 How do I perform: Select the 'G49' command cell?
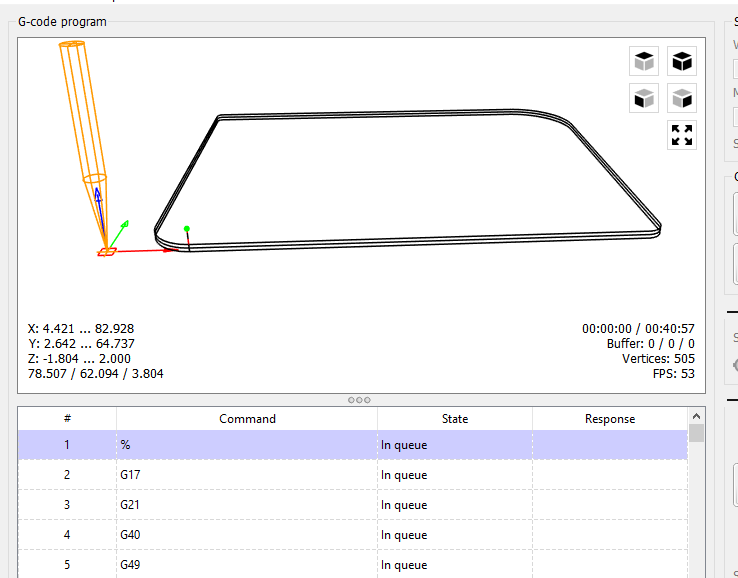247,564
